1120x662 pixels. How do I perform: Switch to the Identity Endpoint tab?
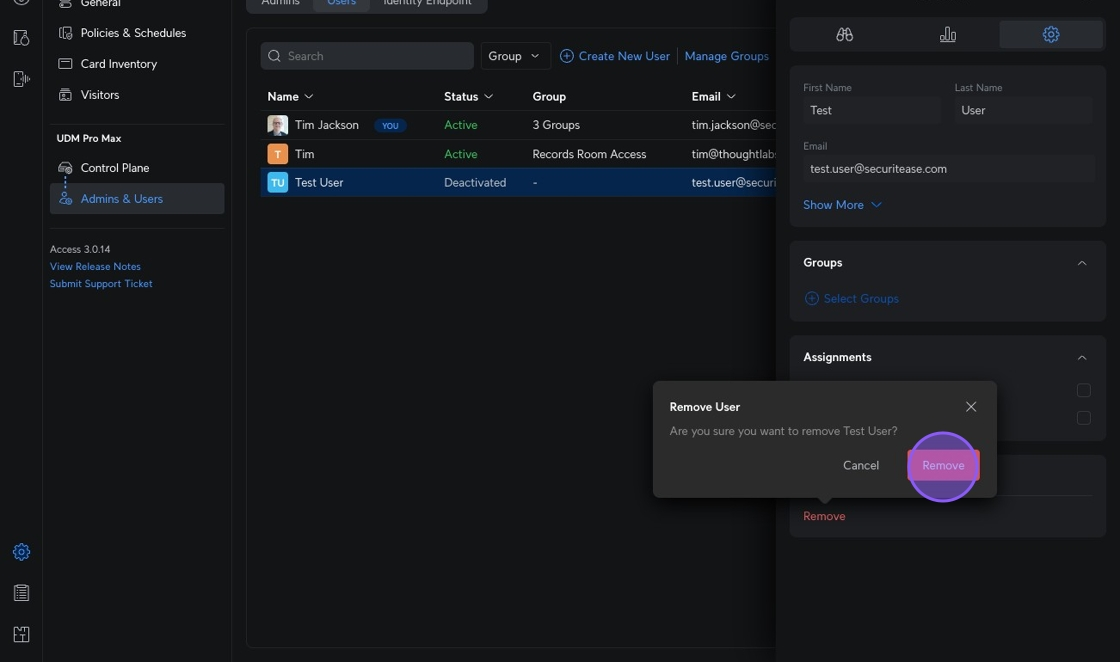[427, 3]
